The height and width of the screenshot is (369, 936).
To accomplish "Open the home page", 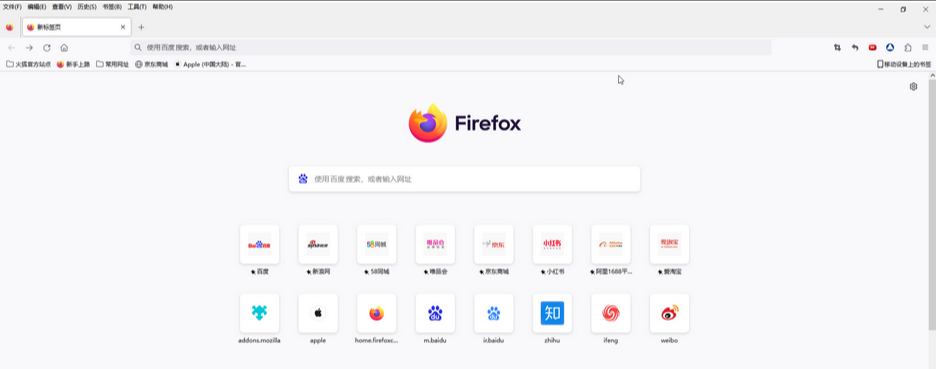I will point(64,48).
